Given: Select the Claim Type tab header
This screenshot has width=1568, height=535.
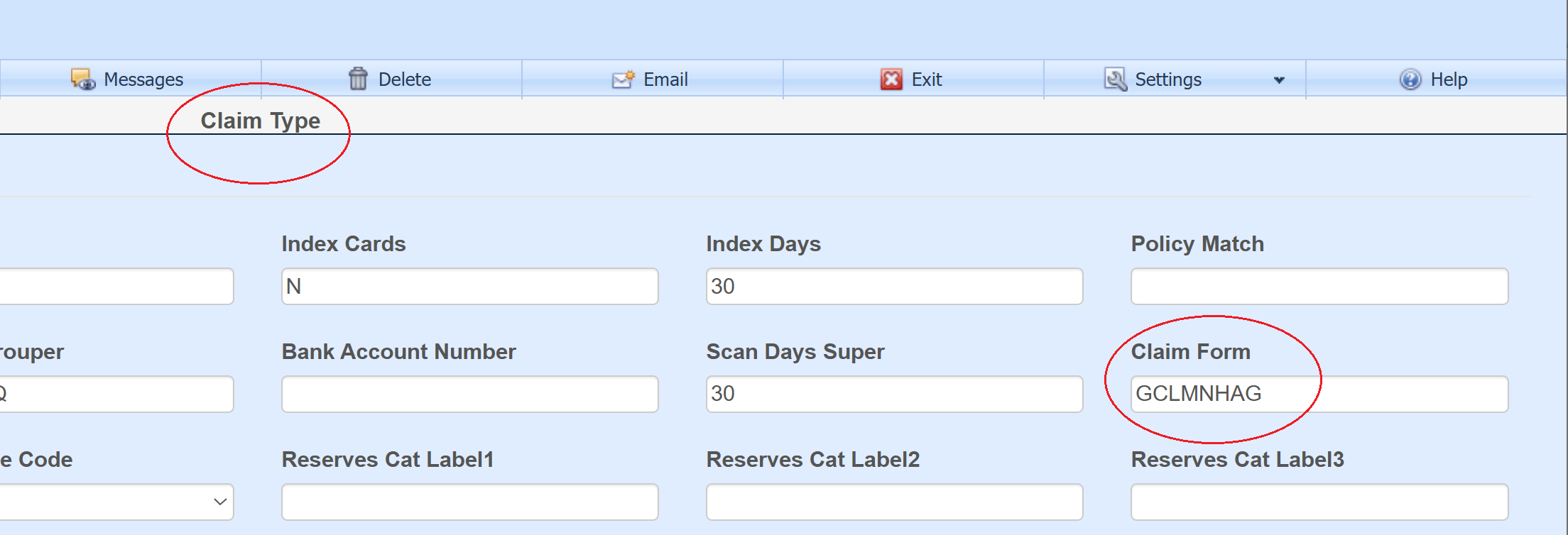Looking at the screenshot, I should coord(260,121).
